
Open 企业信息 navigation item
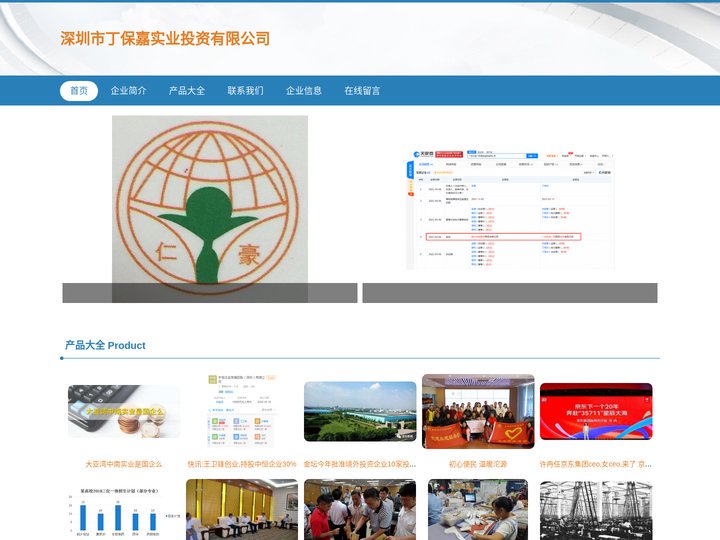(304, 91)
